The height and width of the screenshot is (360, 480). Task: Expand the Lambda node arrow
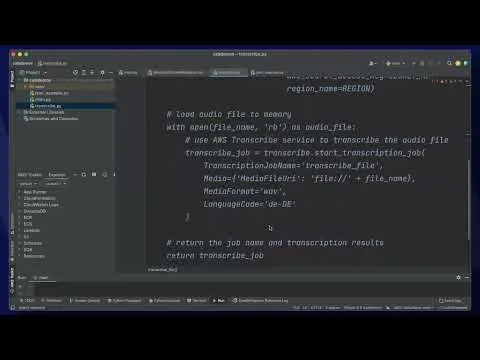[20, 230]
